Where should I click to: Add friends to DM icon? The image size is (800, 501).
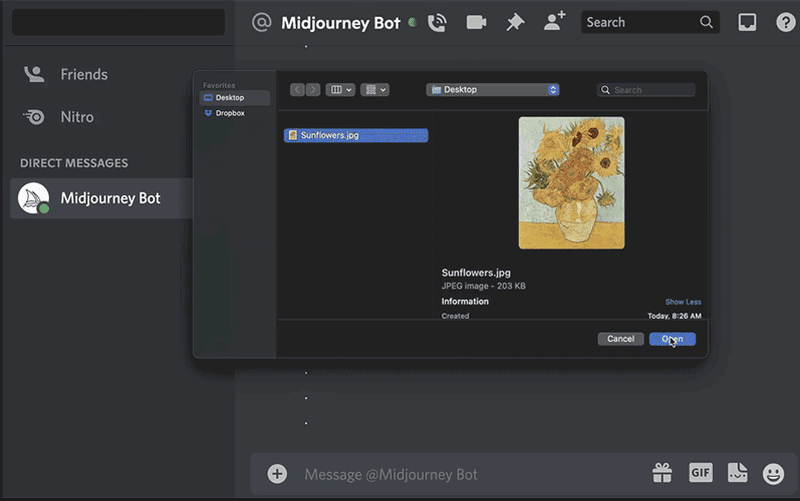click(554, 22)
